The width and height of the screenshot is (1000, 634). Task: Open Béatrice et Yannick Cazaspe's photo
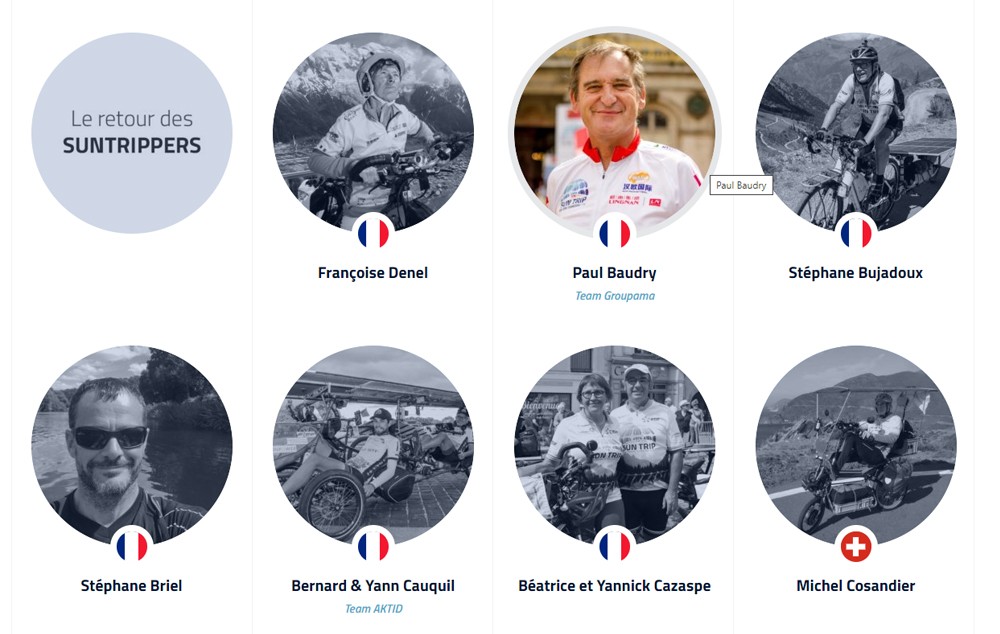pos(614,440)
